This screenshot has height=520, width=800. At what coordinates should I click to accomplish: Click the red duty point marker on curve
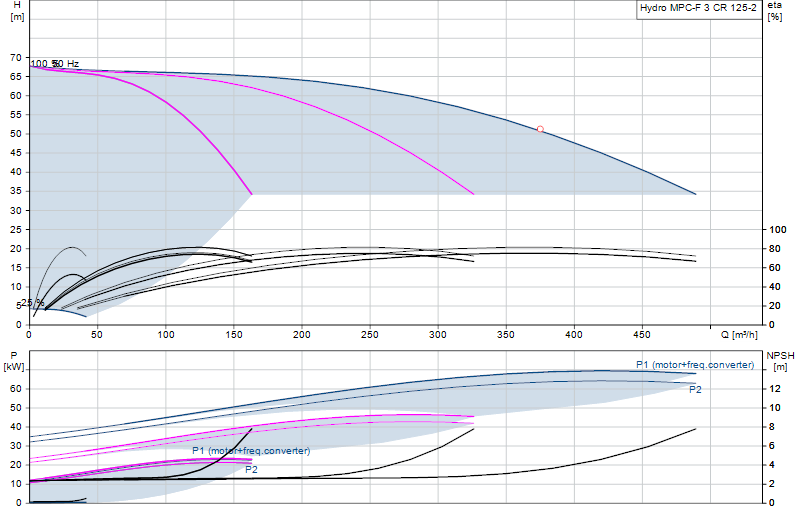click(x=540, y=130)
